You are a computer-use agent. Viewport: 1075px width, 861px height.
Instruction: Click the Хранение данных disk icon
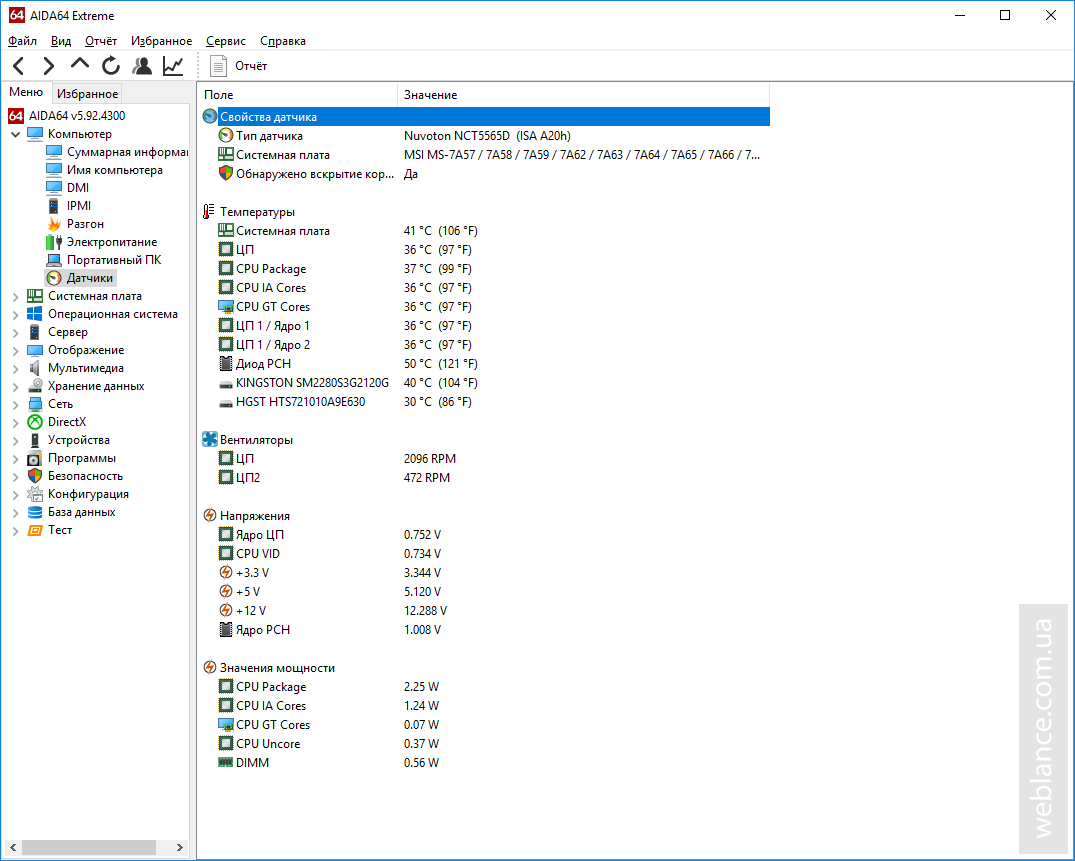[35, 386]
